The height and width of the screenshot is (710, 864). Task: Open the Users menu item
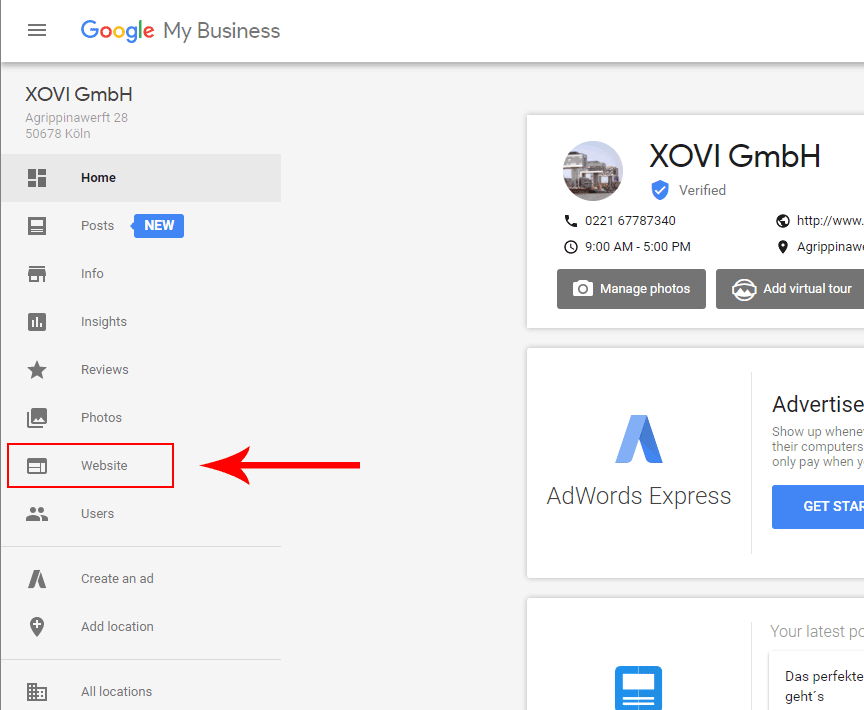coord(141,514)
